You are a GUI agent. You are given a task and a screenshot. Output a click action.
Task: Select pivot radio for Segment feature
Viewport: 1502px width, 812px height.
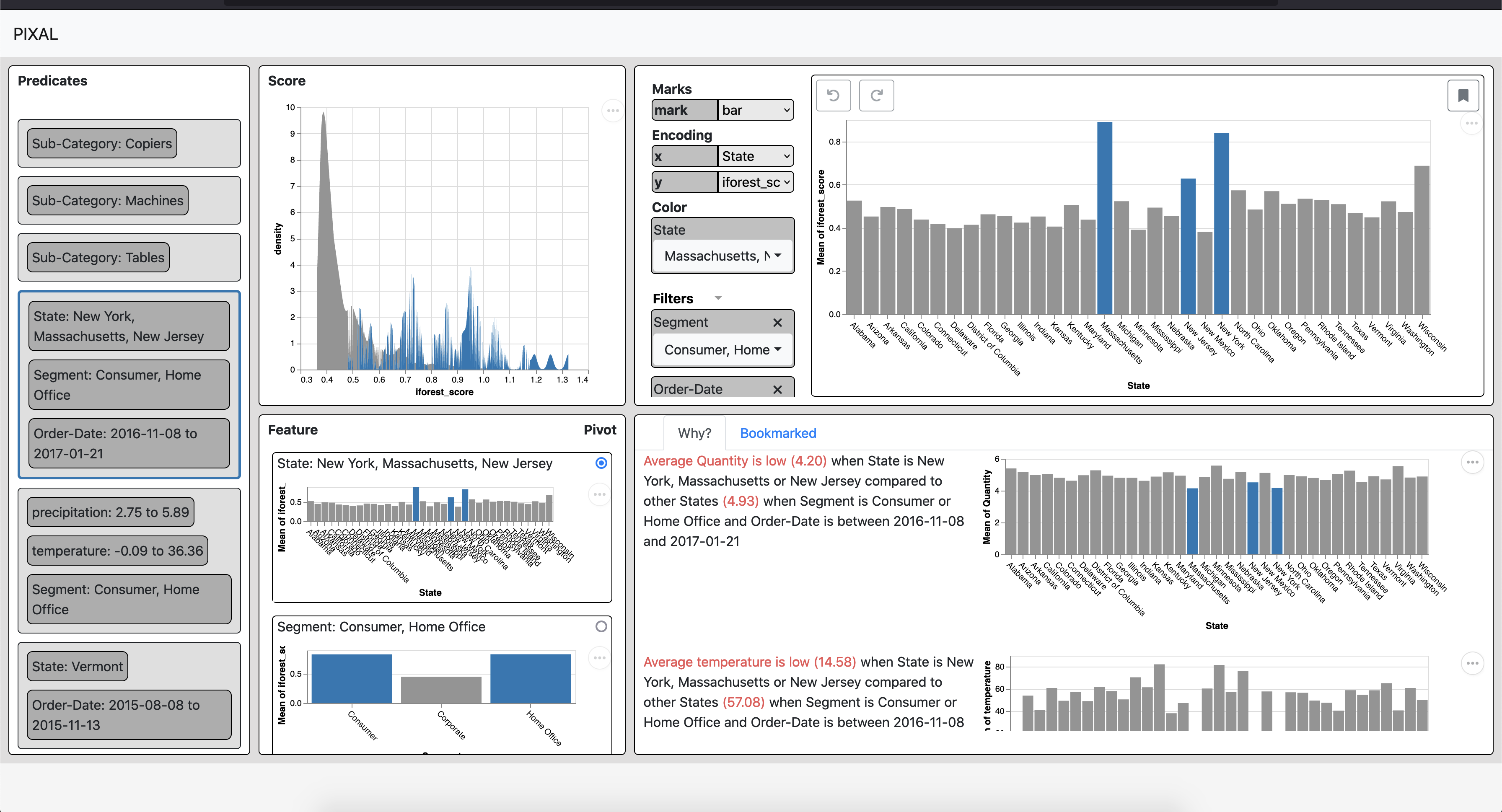tap(601, 626)
